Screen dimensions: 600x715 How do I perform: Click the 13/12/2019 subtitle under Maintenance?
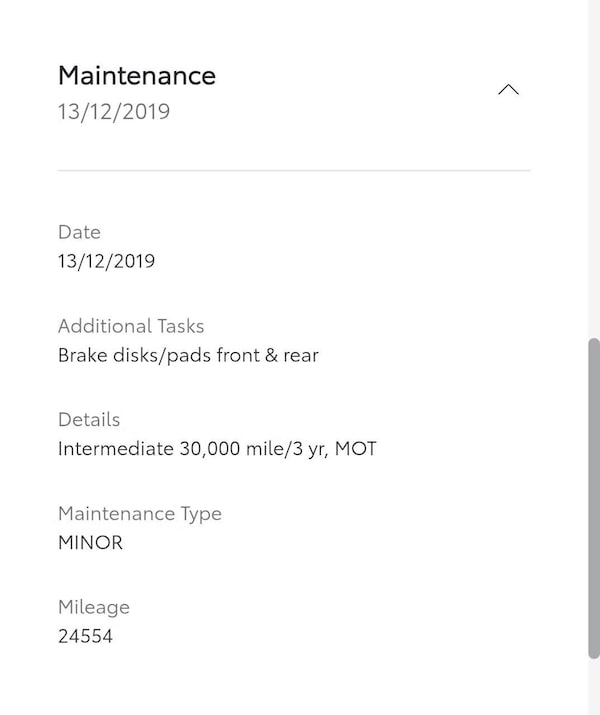(x=114, y=111)
